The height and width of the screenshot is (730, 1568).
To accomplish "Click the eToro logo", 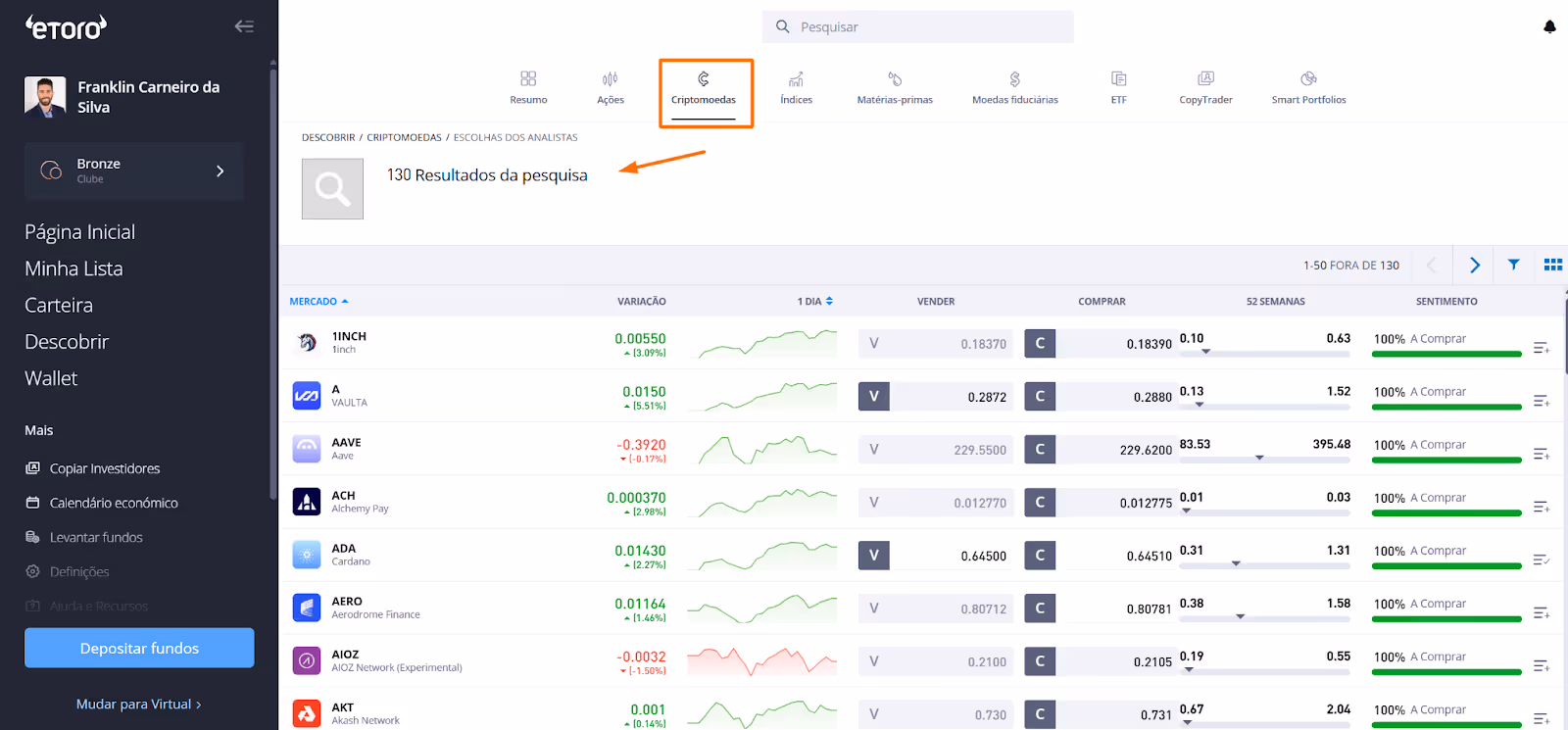I will pyautogui.click(x=66, y=27).
